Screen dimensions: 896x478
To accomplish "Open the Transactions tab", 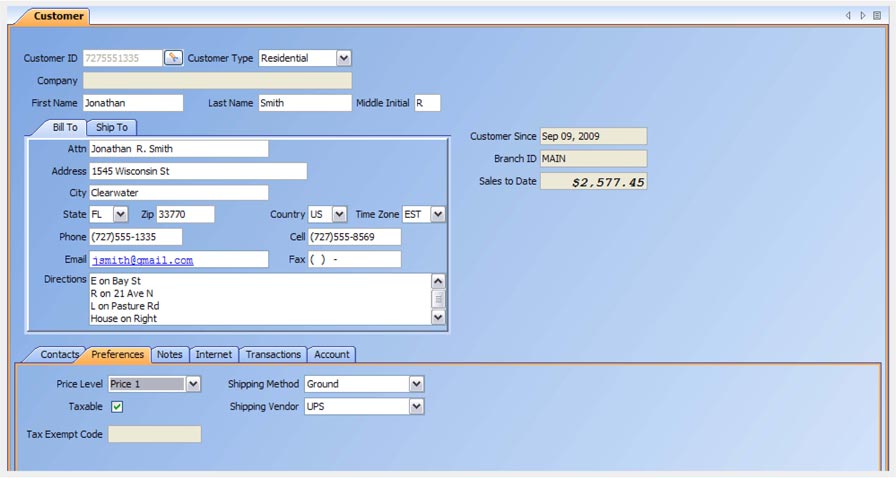I will 273,354.
